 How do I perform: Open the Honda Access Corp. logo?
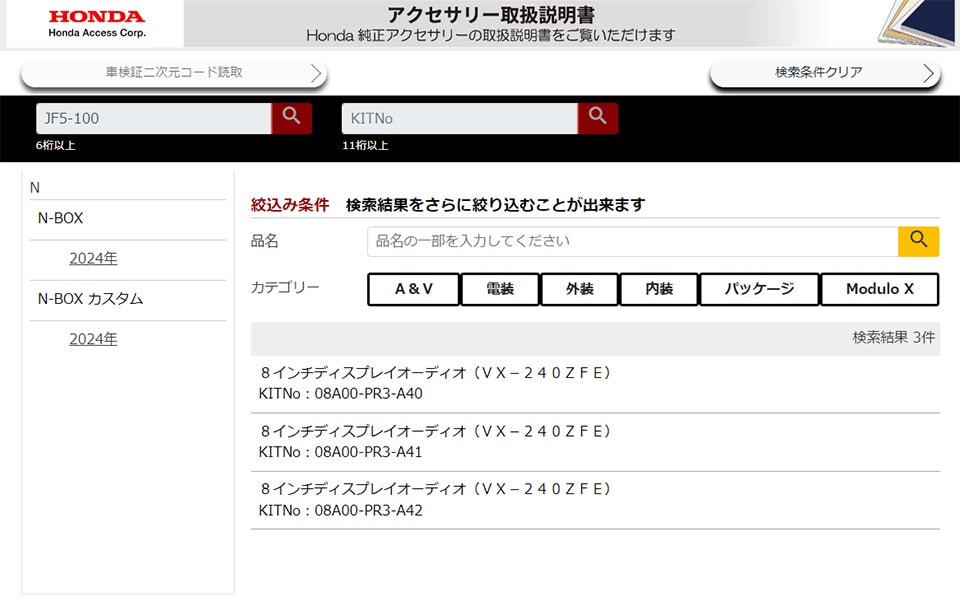coord(97,24)
